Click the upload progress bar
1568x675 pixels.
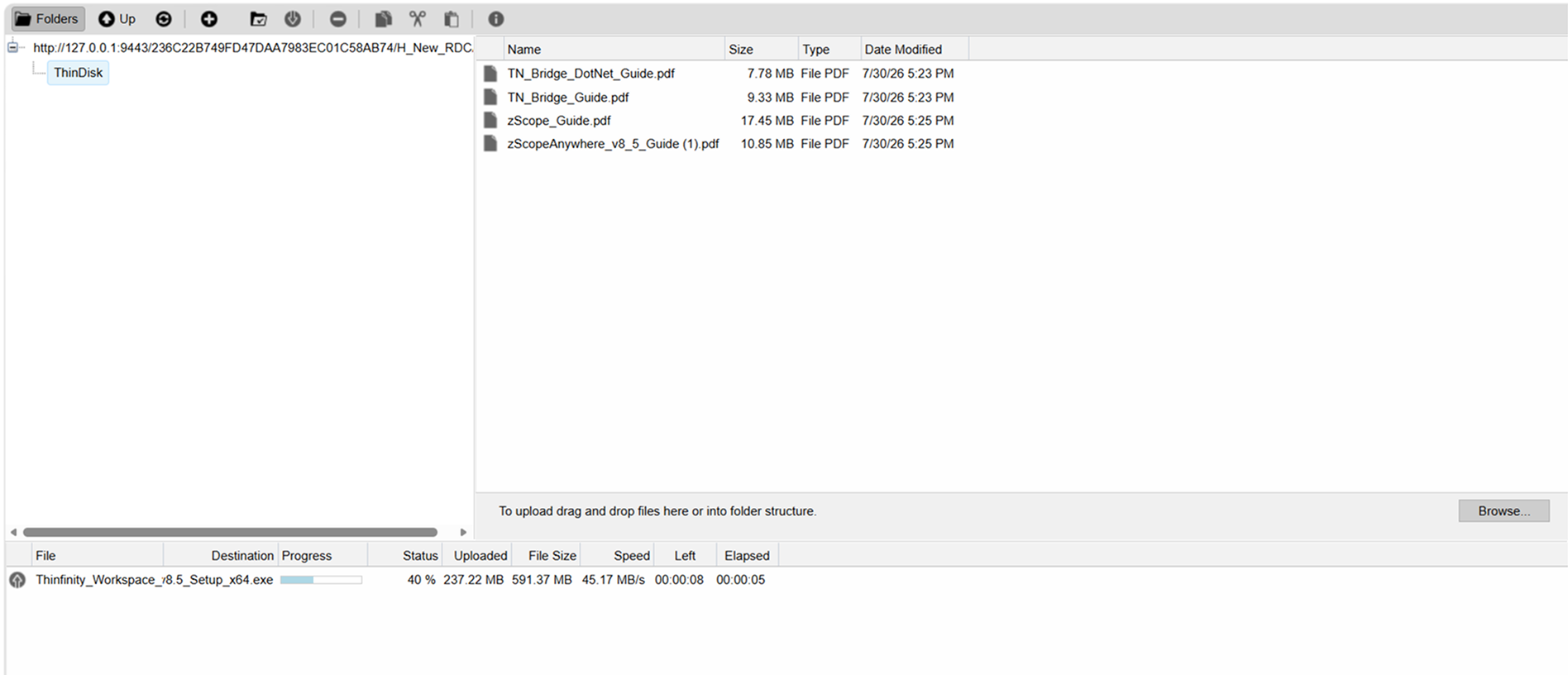coord(321,580)
